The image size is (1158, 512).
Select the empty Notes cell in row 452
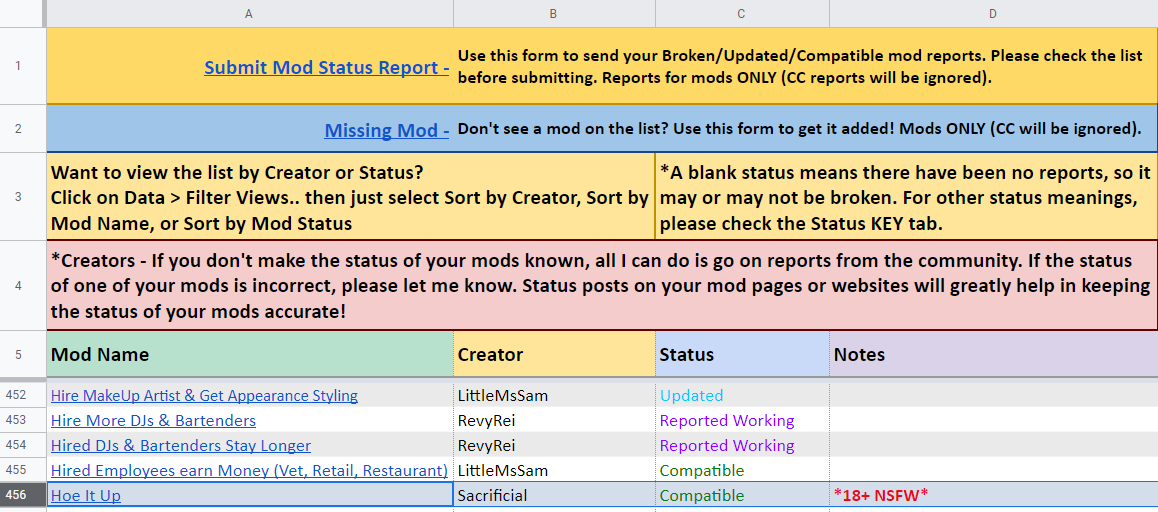pos(993,395)
